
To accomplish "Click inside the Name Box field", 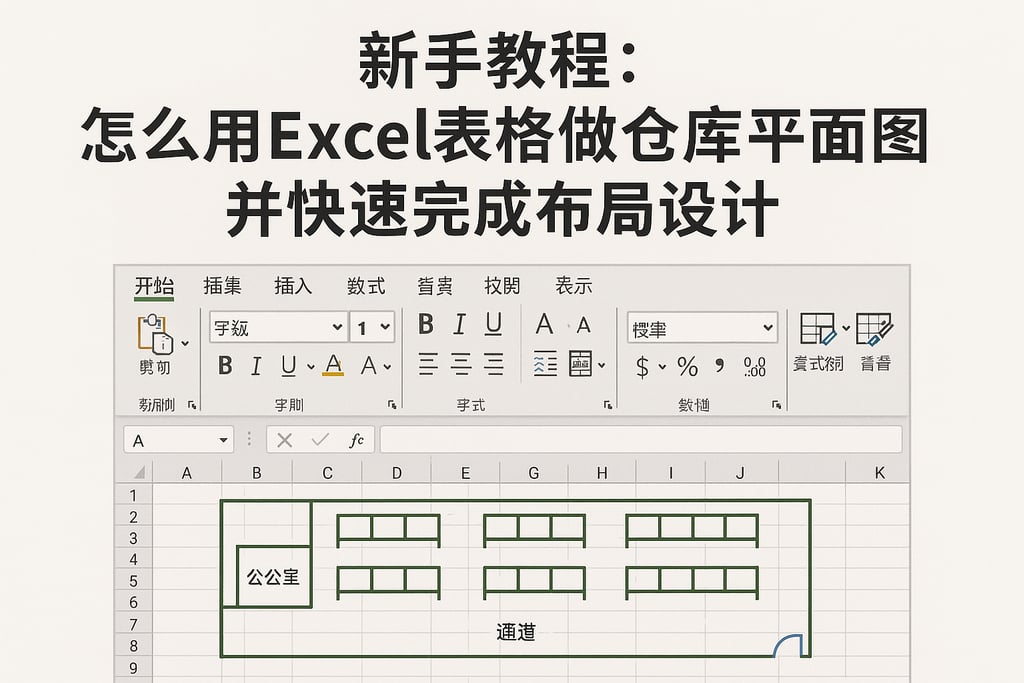I will tap(170, 439).
